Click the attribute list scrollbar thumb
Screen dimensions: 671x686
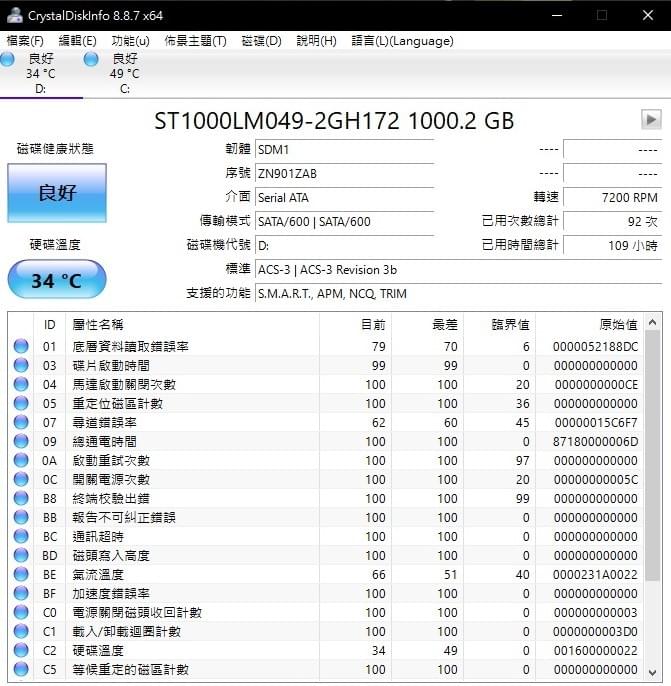[652, 456]
